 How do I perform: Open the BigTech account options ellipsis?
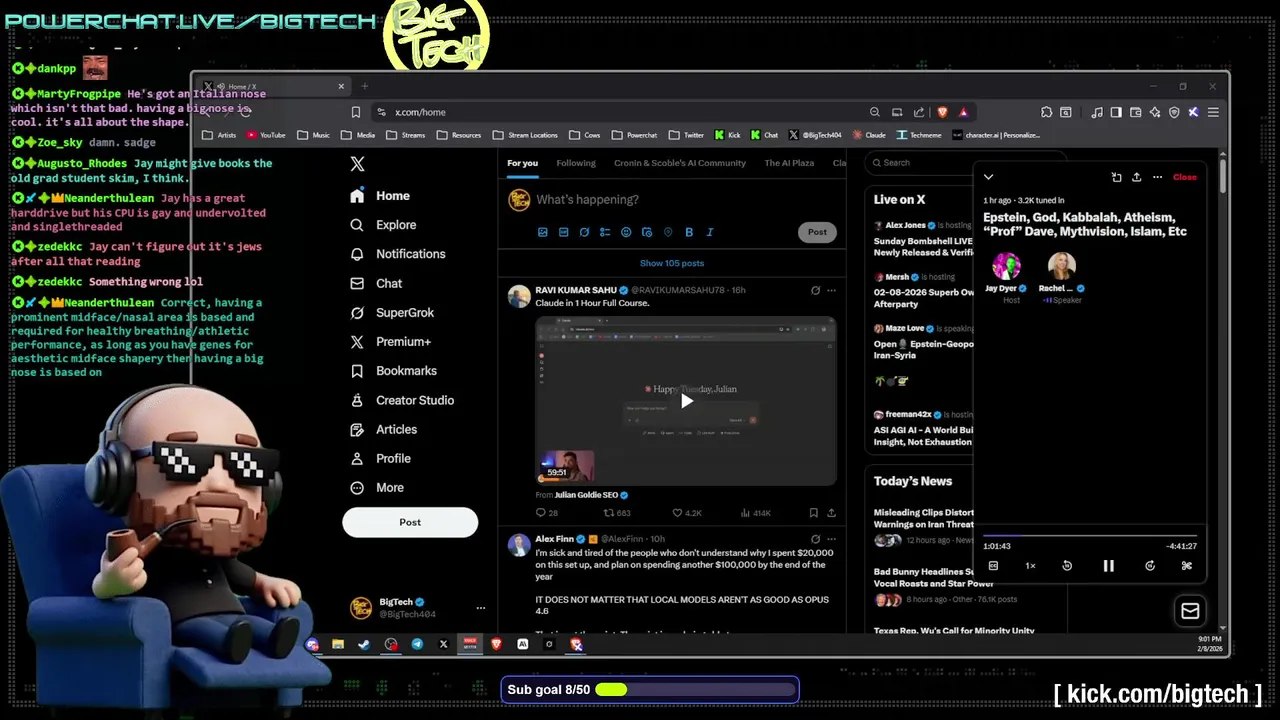480,608
